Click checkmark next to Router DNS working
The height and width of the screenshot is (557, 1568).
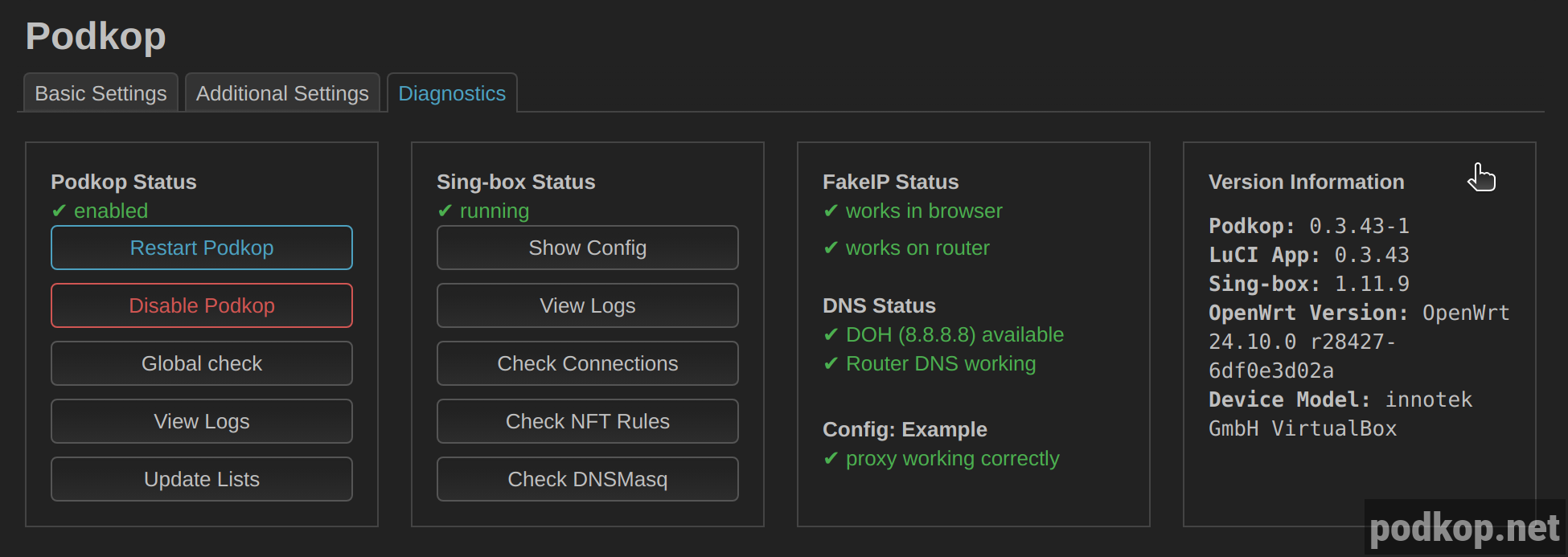[x=831, y=363]
